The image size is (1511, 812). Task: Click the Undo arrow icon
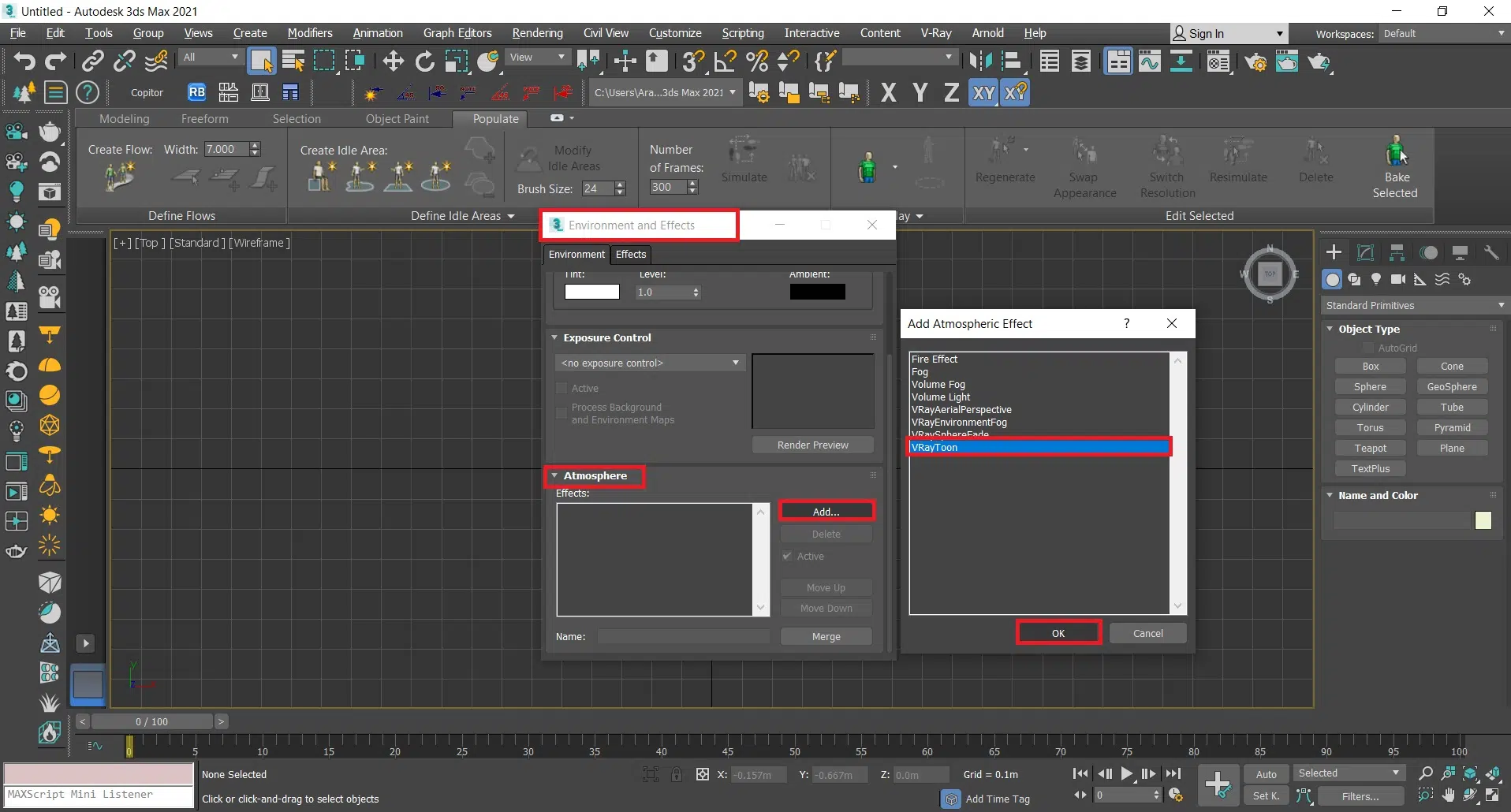24,61
